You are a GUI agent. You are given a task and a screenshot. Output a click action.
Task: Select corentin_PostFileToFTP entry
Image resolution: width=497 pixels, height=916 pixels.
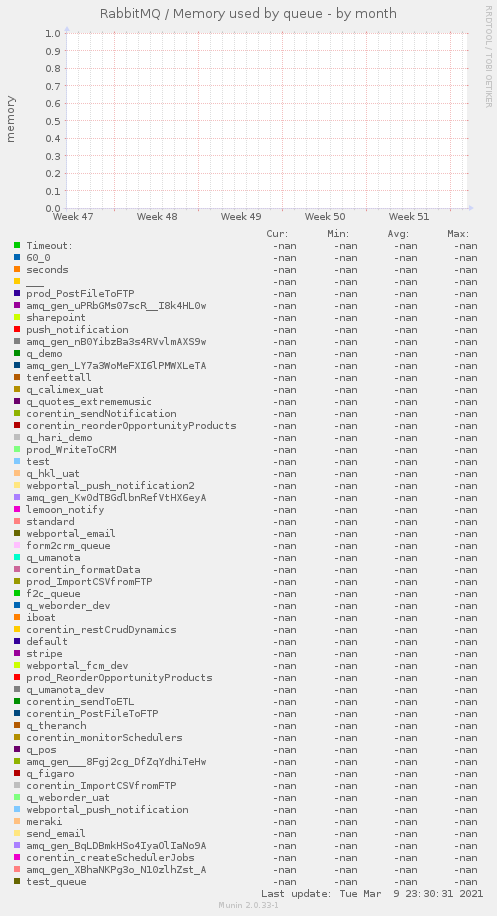(92, 713)
